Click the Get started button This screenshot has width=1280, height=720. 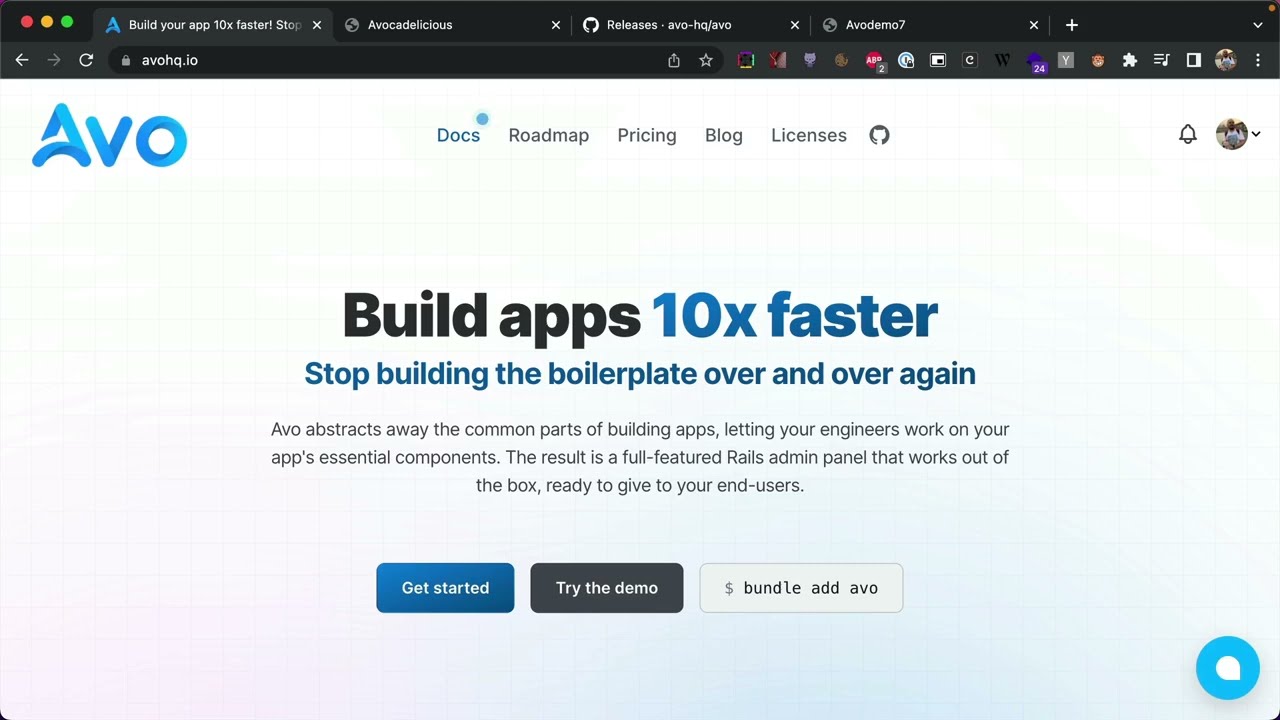point(445,588)
